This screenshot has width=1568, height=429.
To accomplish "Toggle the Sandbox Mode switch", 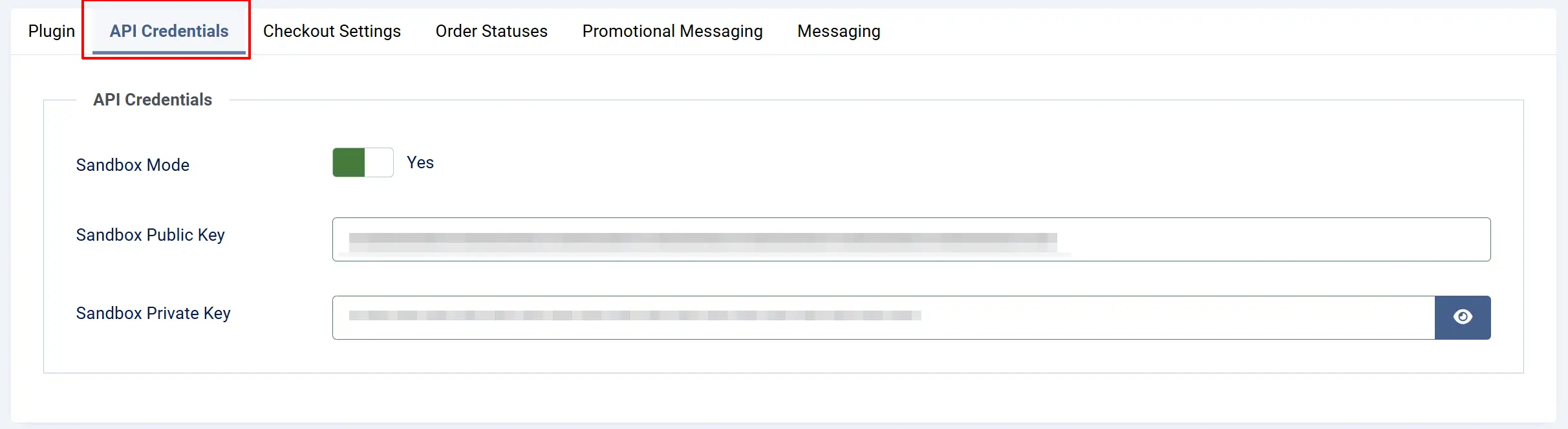I will click(363, 162).
